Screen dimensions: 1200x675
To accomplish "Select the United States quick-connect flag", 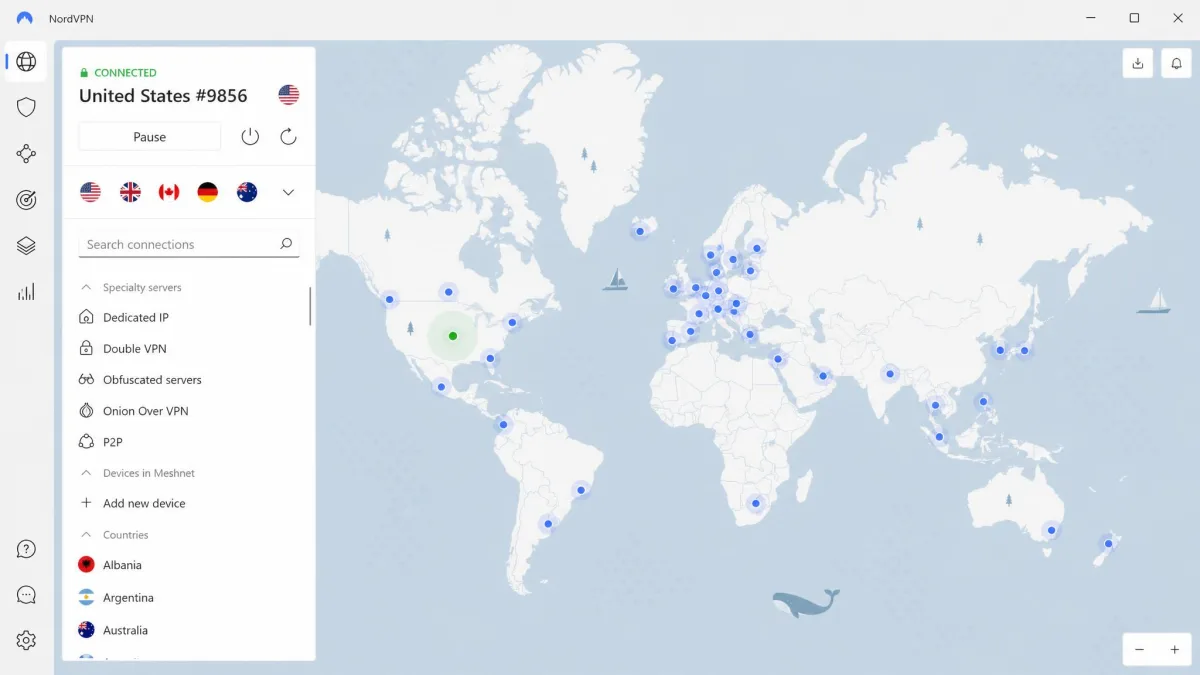I will (x=91, y=192).
